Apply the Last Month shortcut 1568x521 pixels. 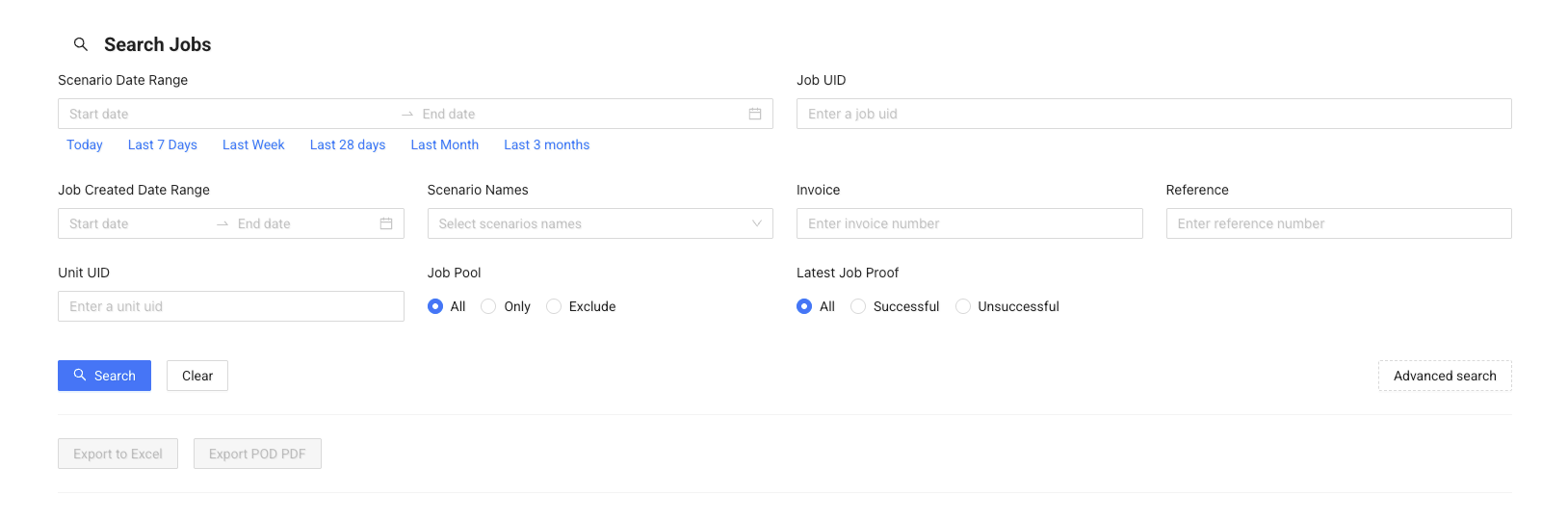pos(445,144)
